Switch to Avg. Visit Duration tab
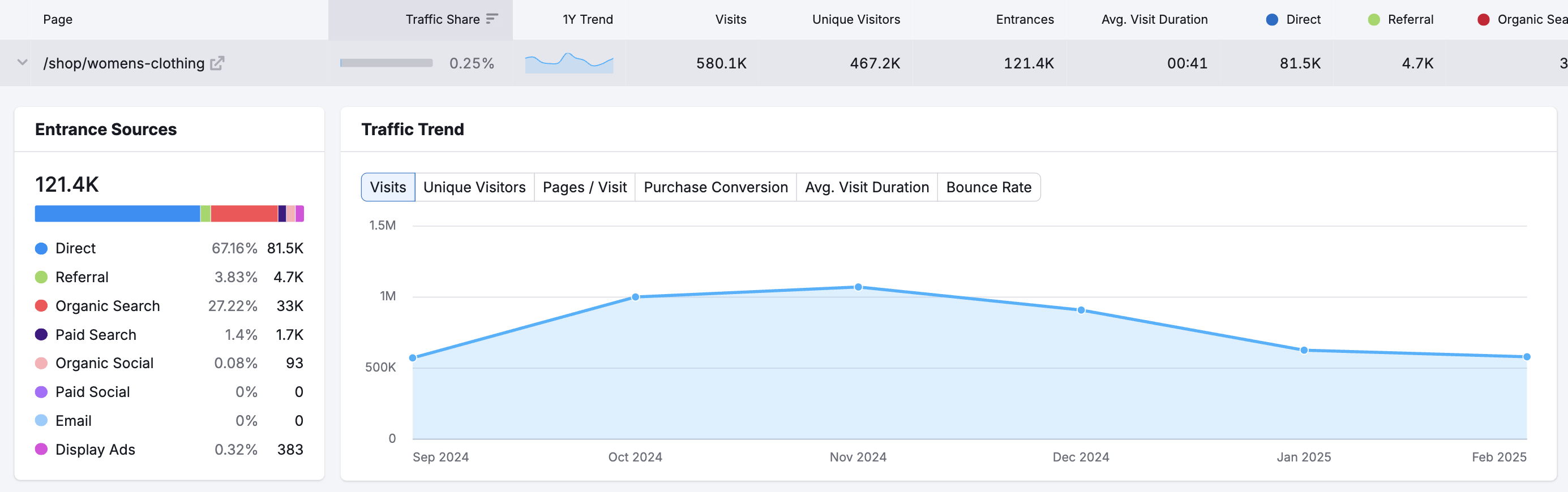 (x=866, y=187)
